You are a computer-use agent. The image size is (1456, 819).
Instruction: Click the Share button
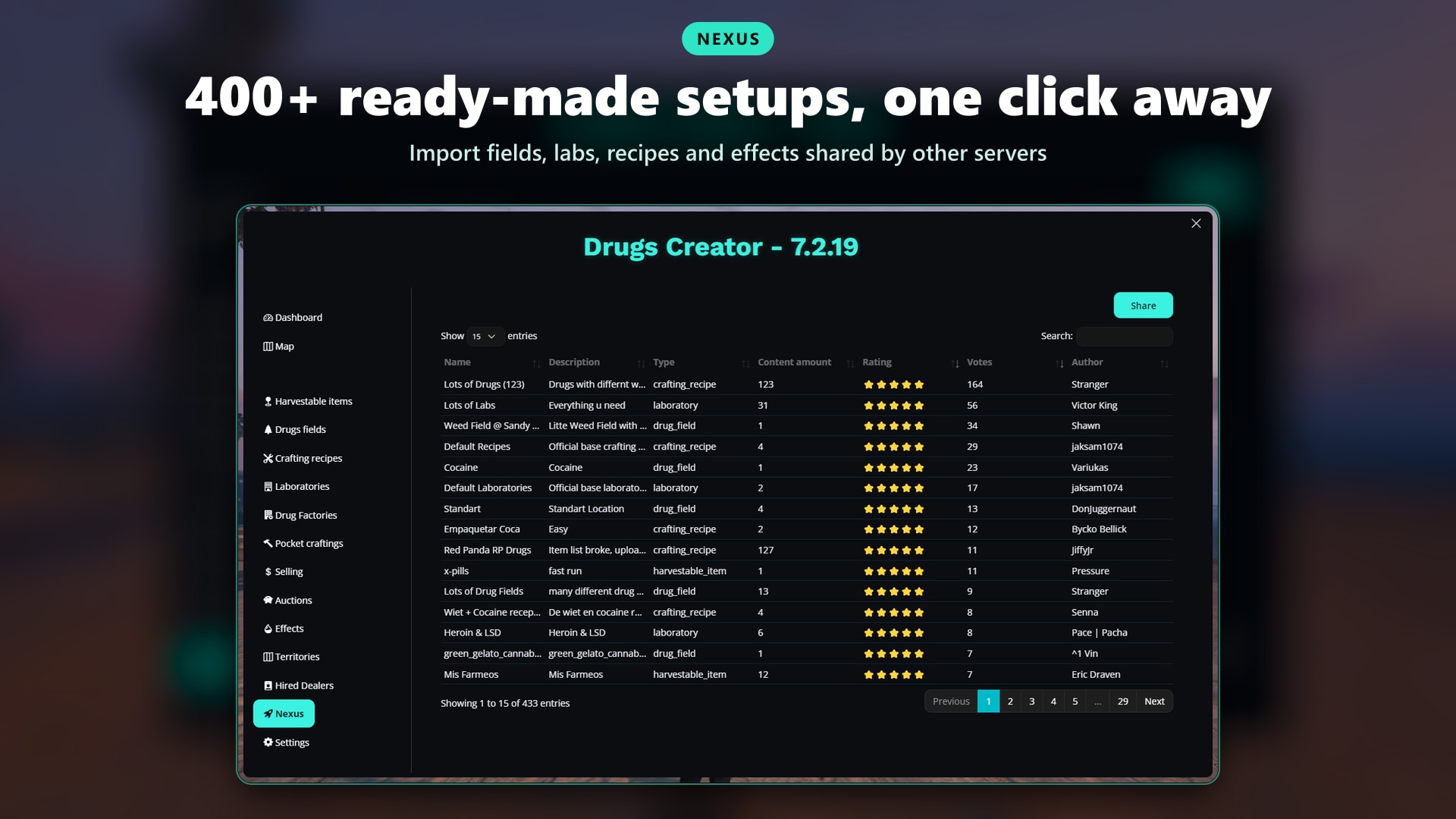pyautogui.click(x=1143, y=306)
